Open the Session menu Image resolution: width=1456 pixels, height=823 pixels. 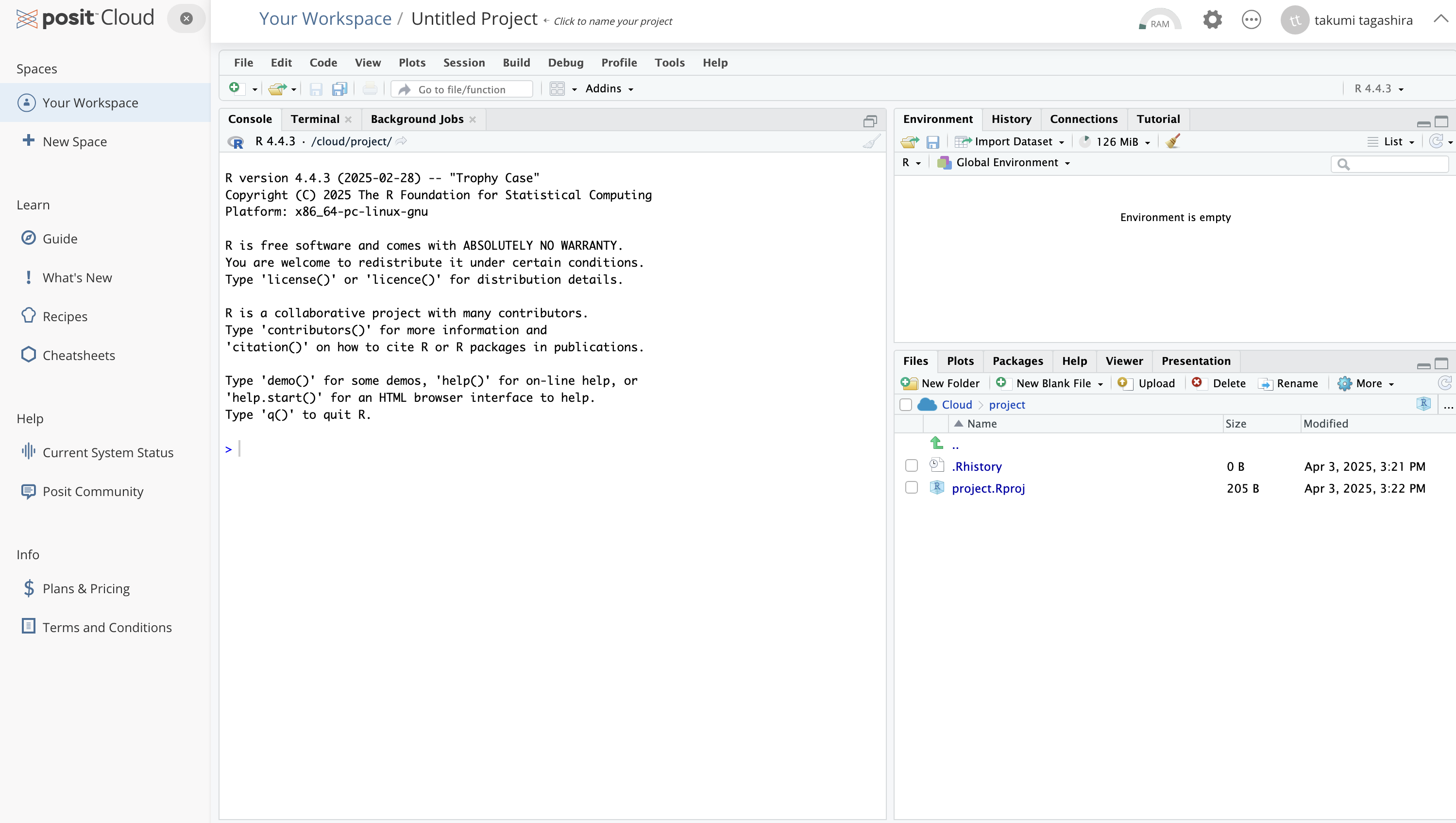463,63
